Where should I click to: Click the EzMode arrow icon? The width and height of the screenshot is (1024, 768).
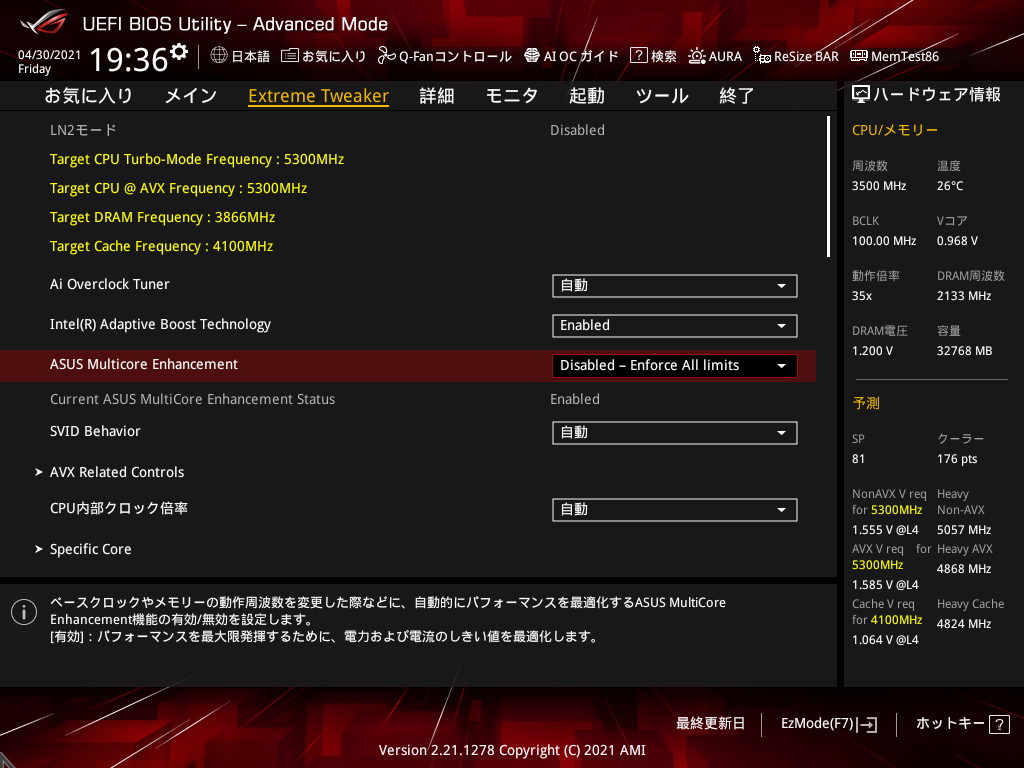868,724
